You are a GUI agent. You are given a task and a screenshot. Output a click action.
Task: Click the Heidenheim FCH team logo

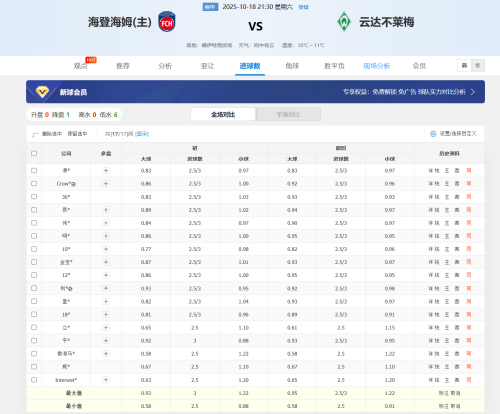point(167,22)
